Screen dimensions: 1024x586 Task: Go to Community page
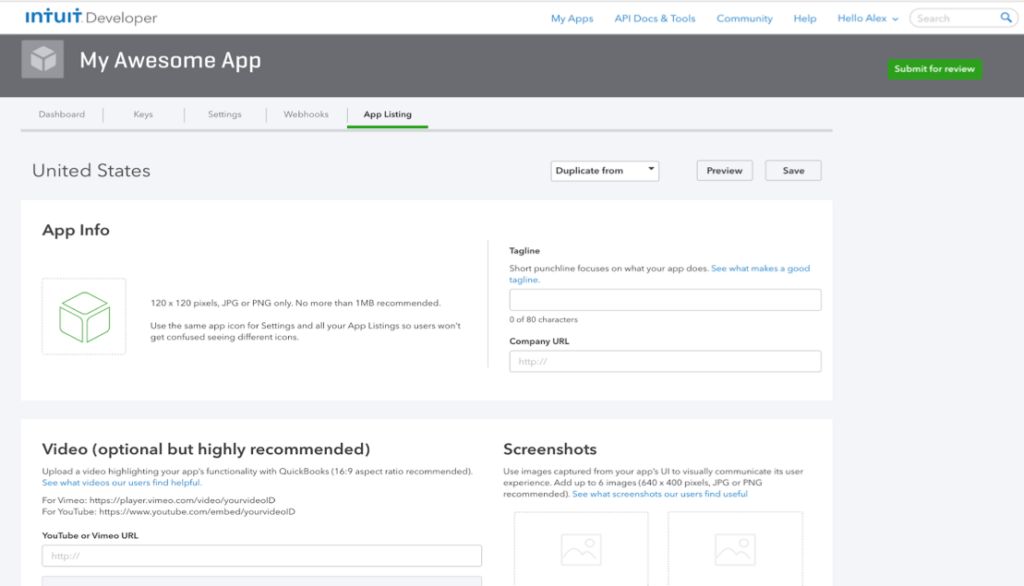[x=744, y=18]
